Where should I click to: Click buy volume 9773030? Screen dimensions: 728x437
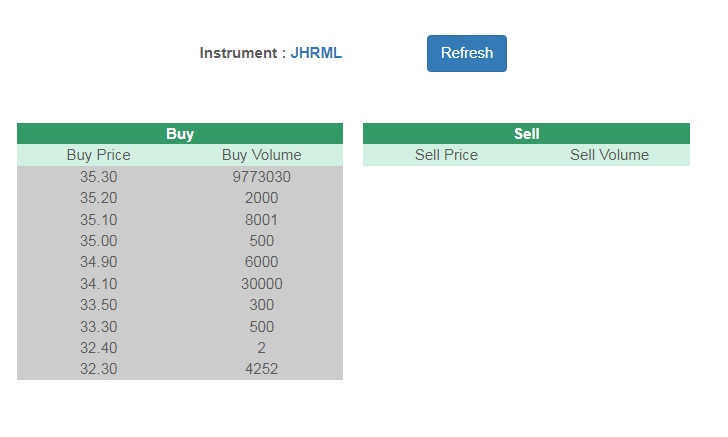click(261, 177)
